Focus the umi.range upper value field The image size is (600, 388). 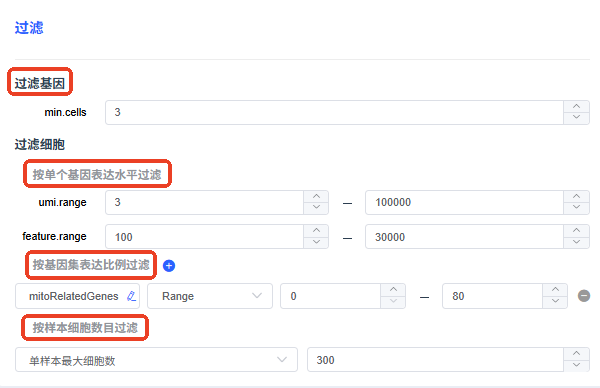[x=464, y=202]
